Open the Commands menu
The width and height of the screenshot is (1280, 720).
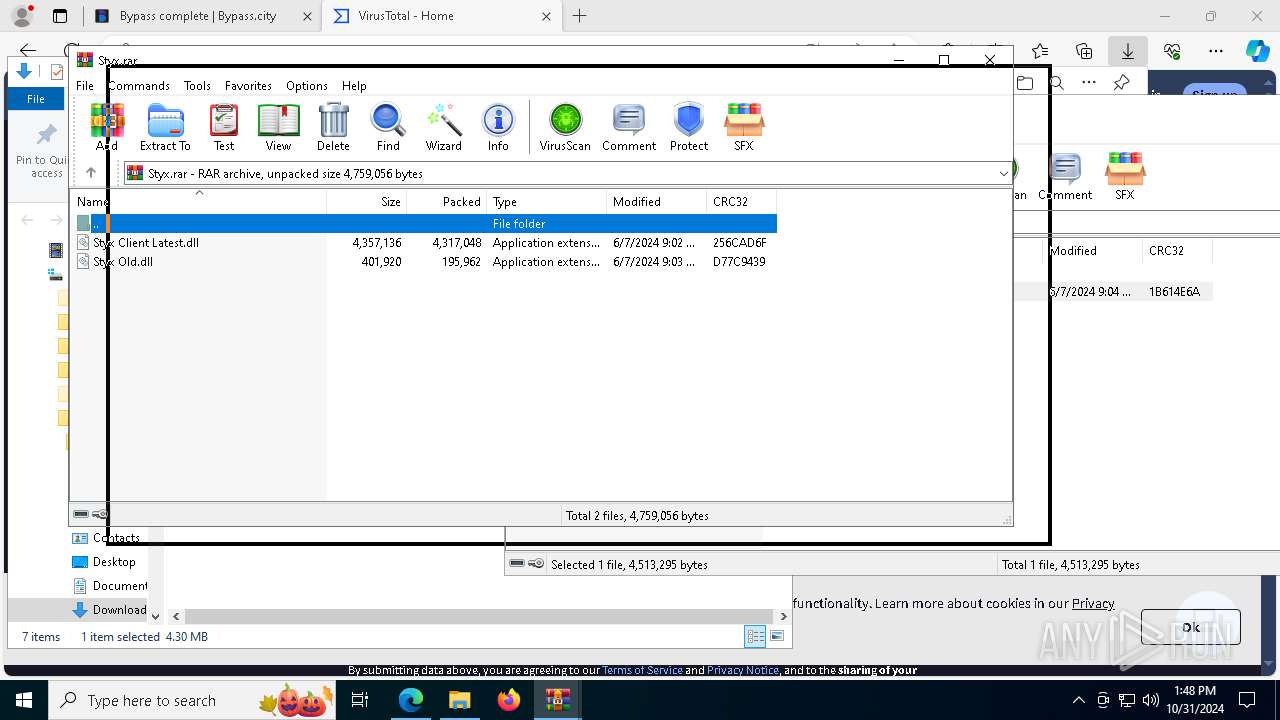click(x=139, y=86)
